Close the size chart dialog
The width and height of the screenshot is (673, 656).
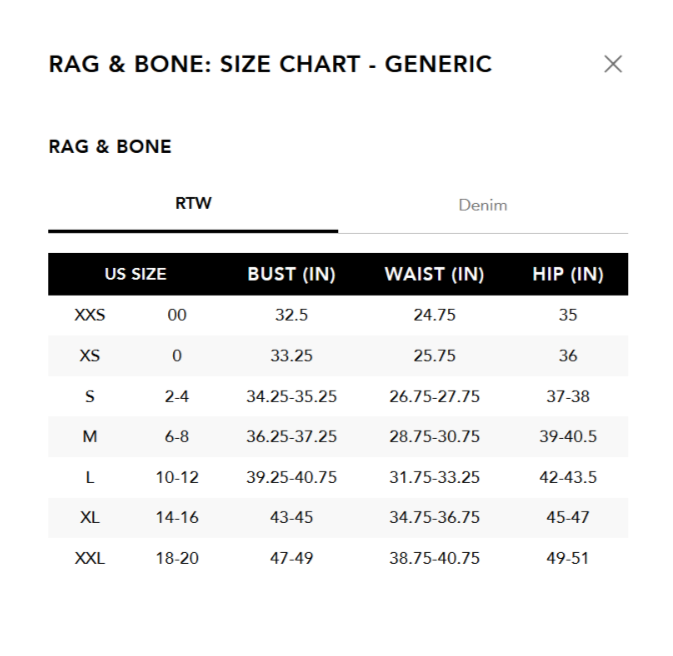click(613, 64)
